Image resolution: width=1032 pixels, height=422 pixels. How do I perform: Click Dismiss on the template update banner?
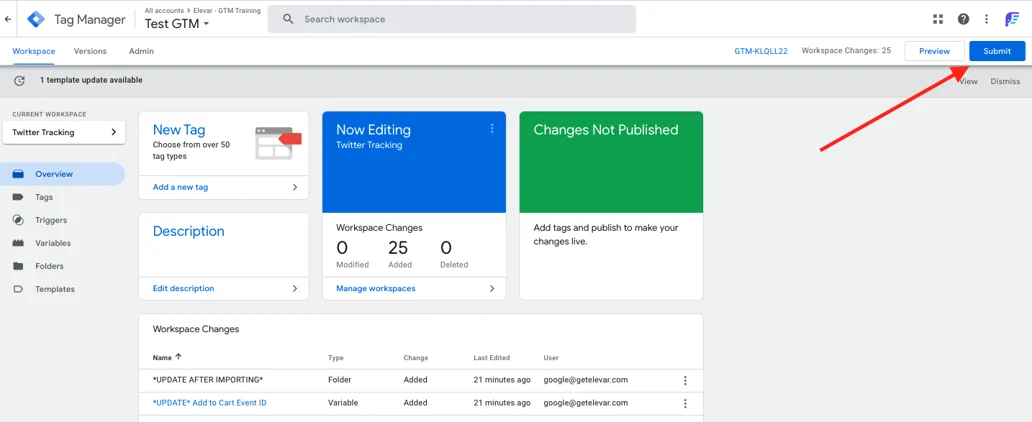click(x=1005, y=81)
